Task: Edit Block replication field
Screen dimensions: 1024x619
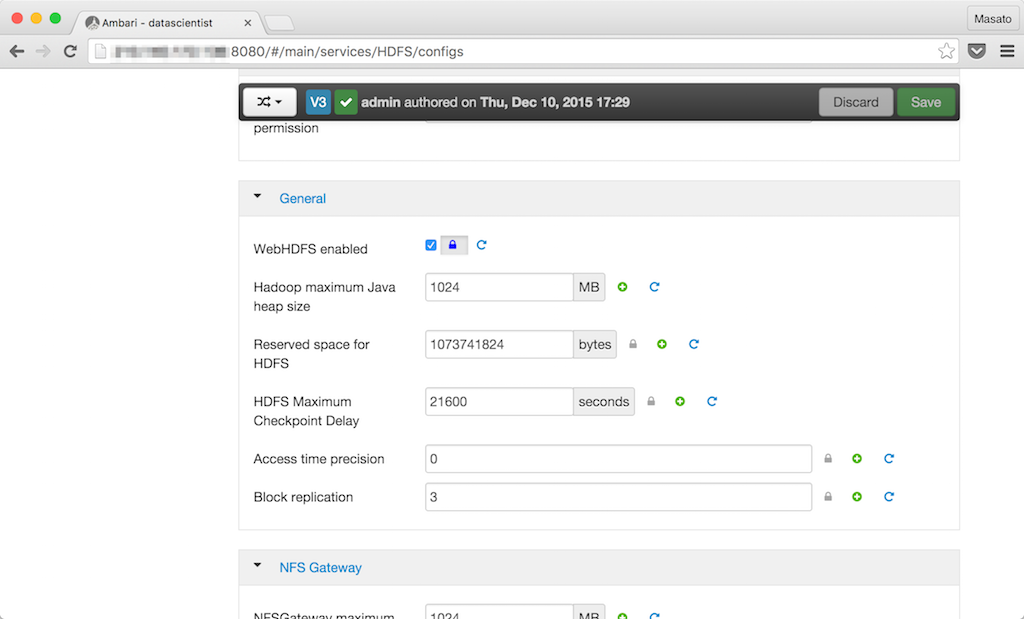Action: (x=618, y=497)
